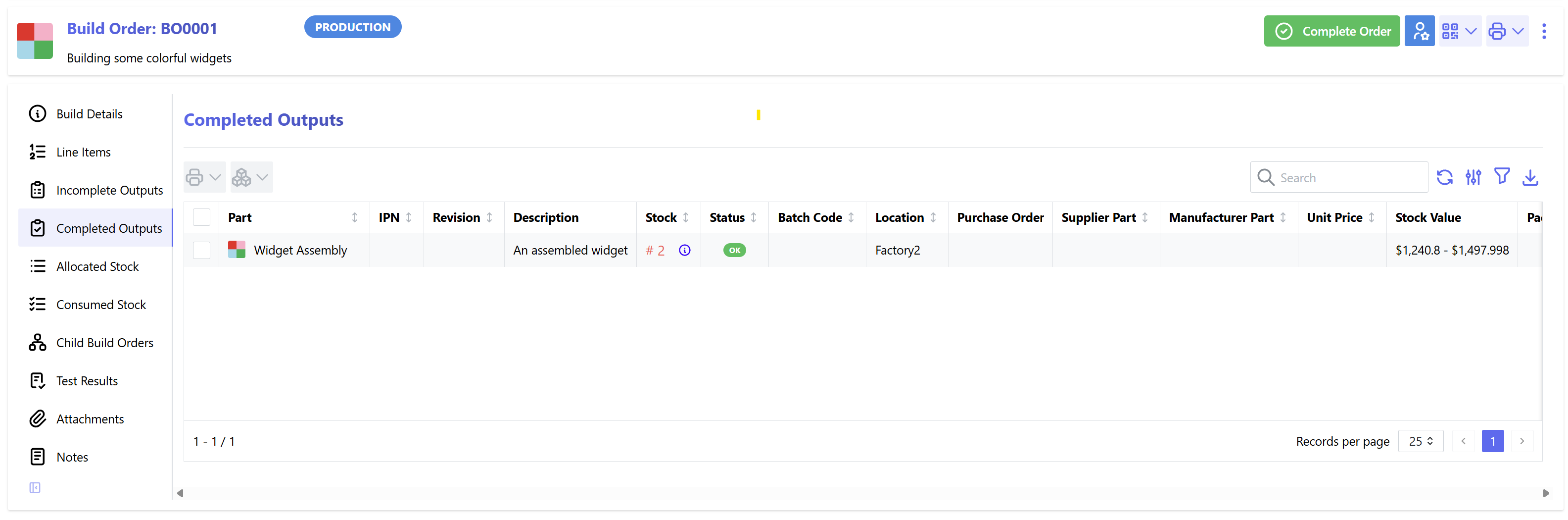Open the Records per page selector
1568x520 pixels.
1420,441
